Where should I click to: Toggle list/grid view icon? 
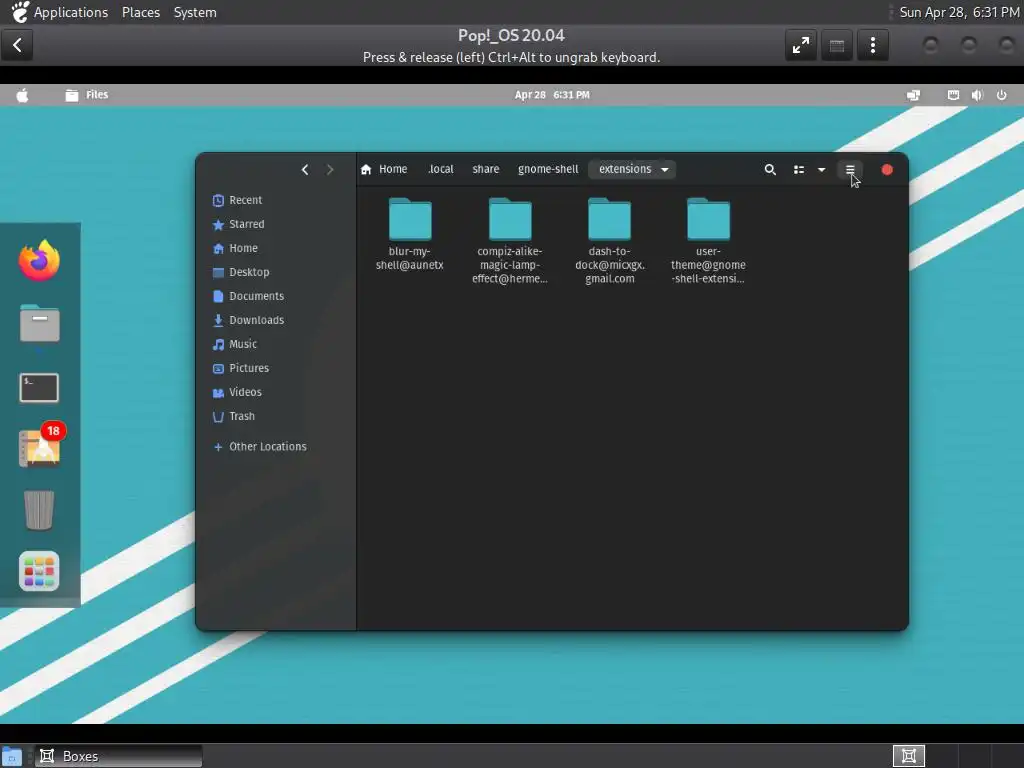(x=799, y=170)
